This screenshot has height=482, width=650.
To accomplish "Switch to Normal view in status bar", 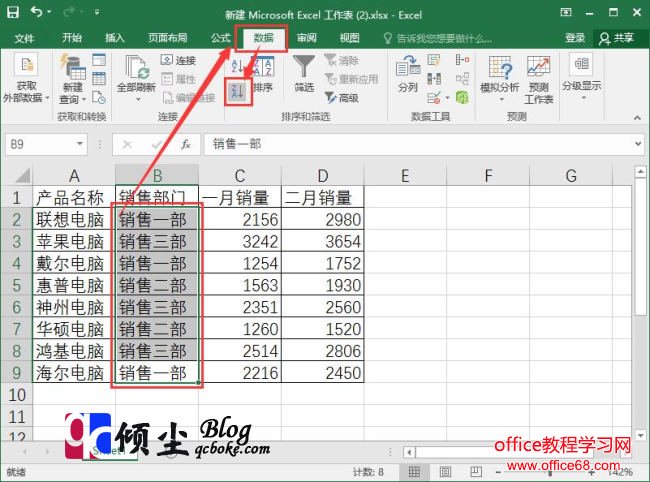I will [414, 472].
